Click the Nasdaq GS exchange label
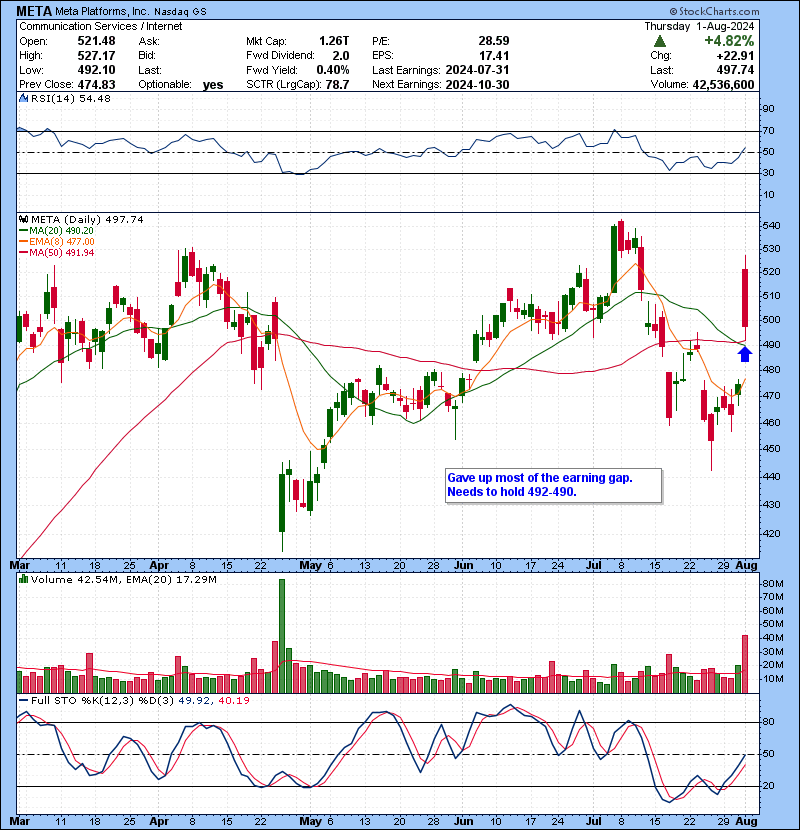 pyautogui.click(x=180, y=12)
